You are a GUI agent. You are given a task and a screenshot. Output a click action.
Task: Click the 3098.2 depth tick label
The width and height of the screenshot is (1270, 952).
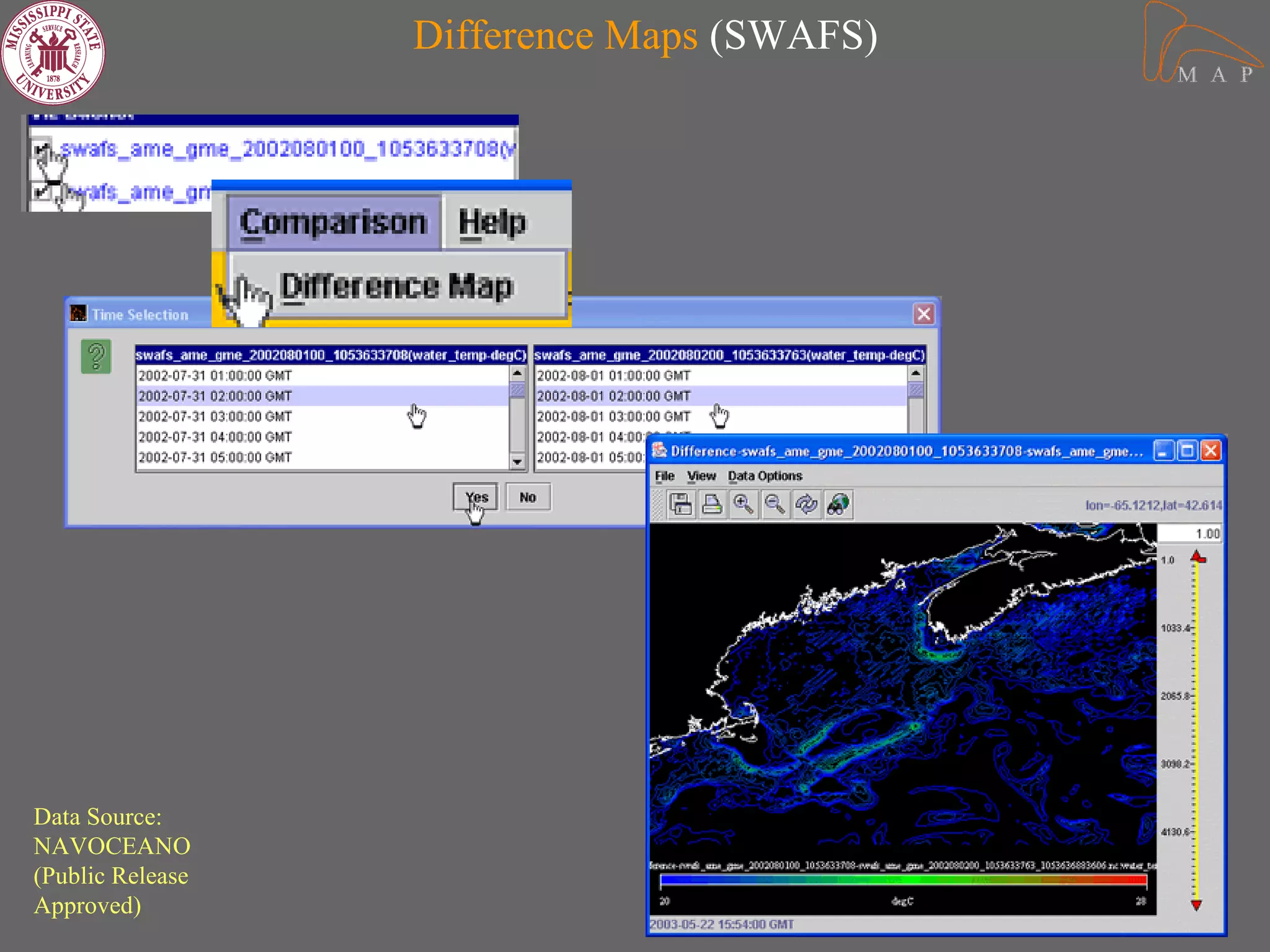(1175, 764)
